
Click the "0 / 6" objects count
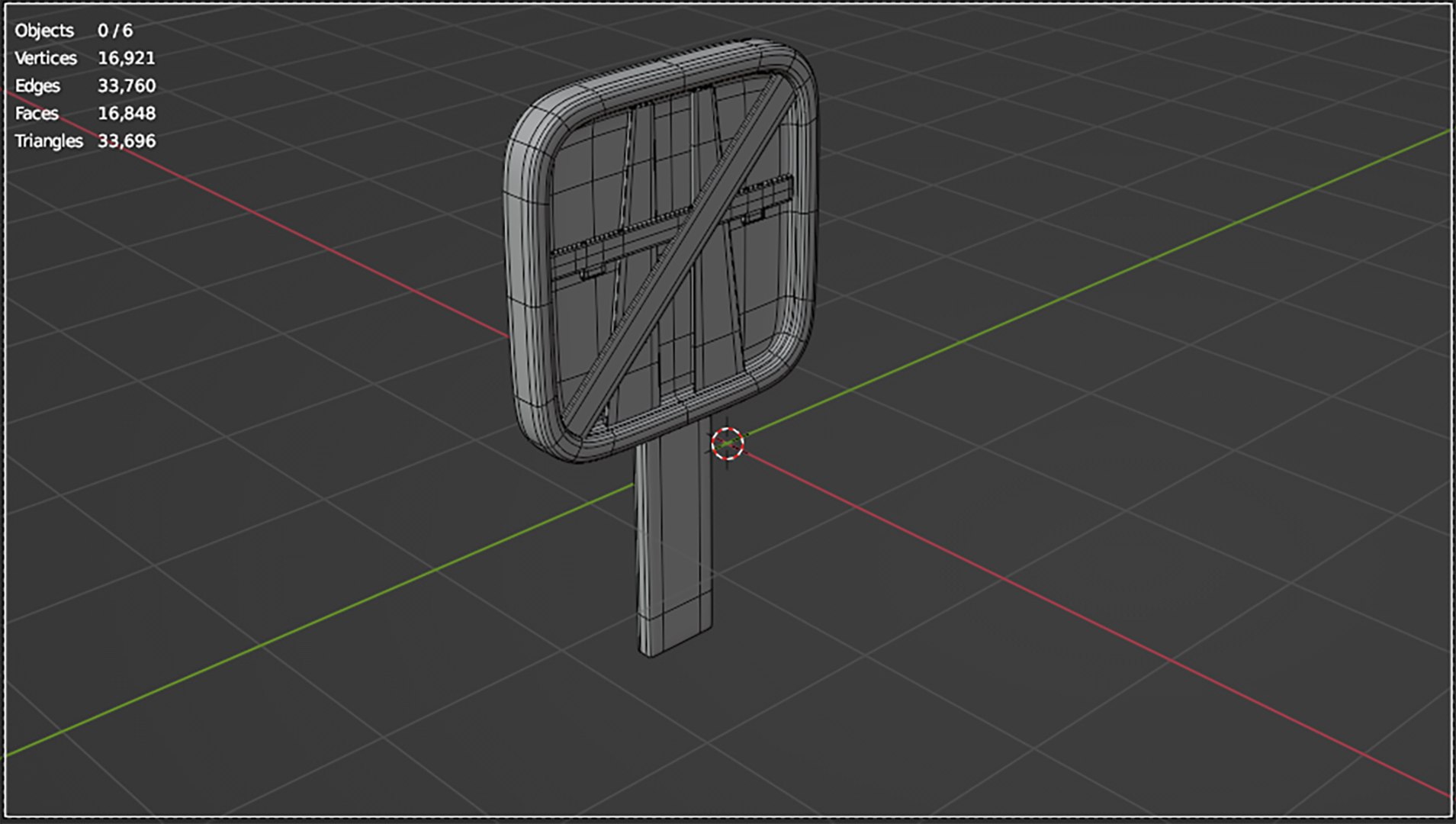115,31
